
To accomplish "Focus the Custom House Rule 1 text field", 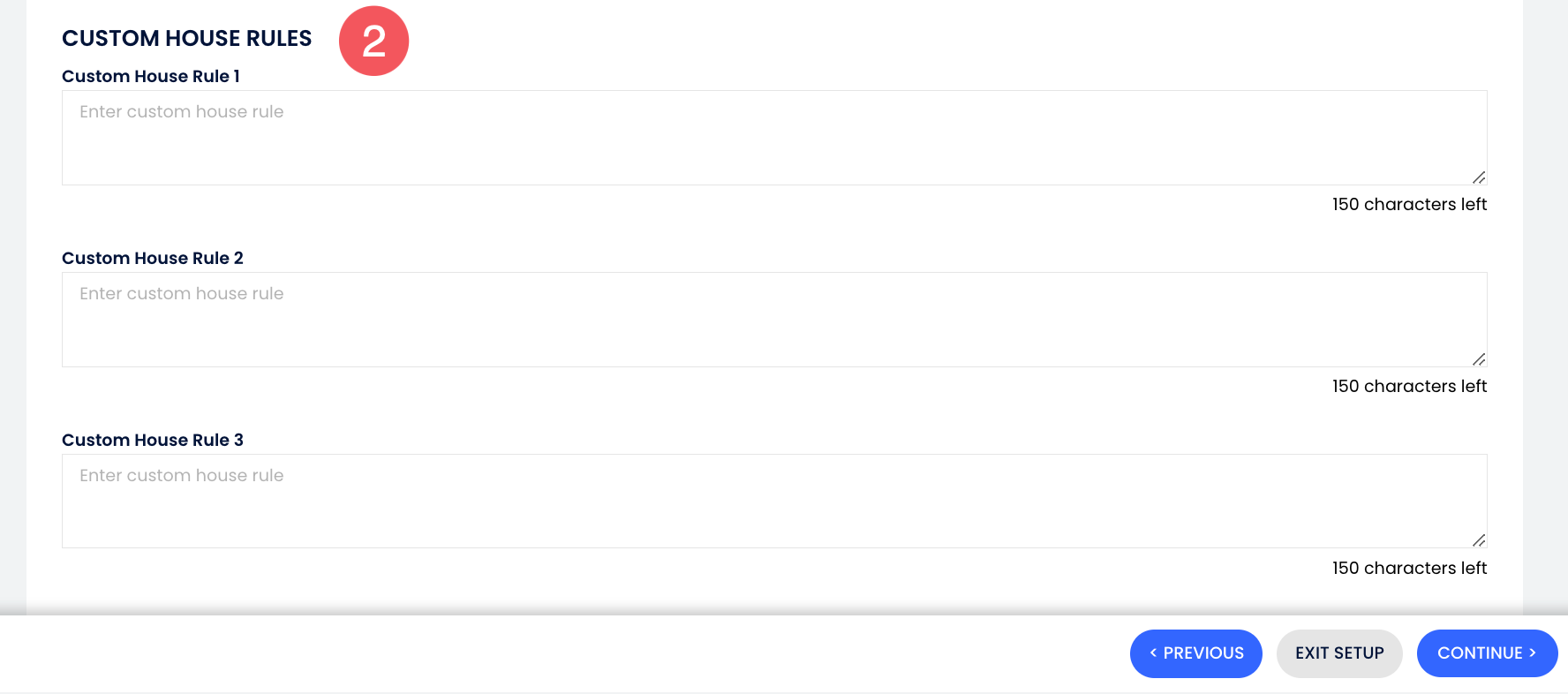I will coord(773,138).
